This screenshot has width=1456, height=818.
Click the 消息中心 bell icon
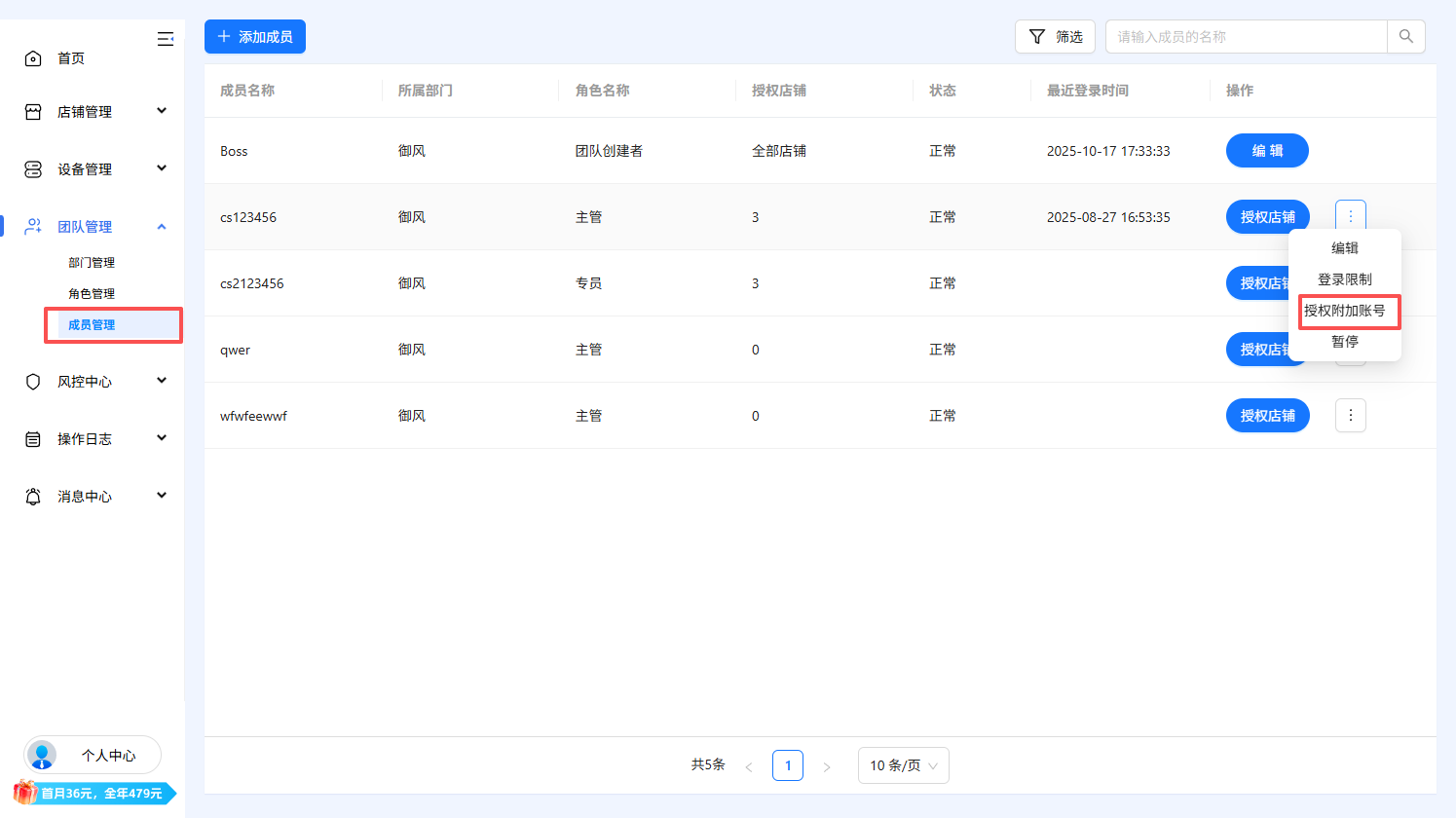(x=33, y=496)
